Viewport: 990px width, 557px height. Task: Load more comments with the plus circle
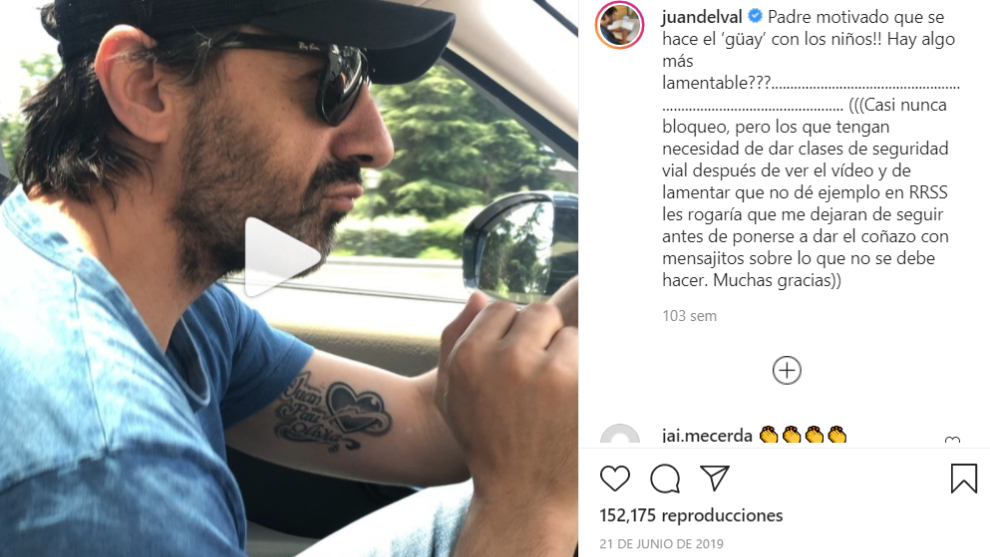[787, 370]
